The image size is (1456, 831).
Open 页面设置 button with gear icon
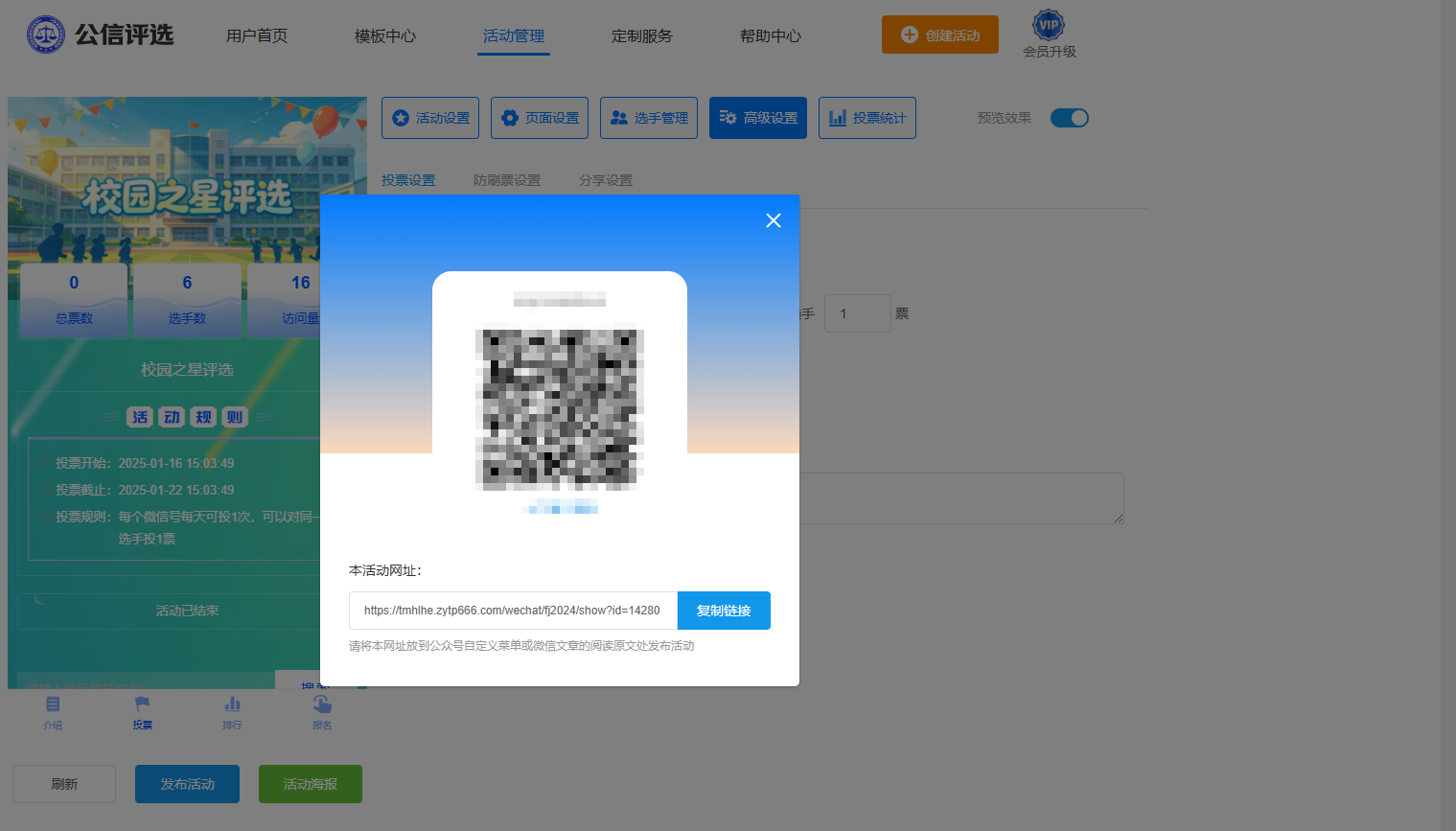(540, 118)
